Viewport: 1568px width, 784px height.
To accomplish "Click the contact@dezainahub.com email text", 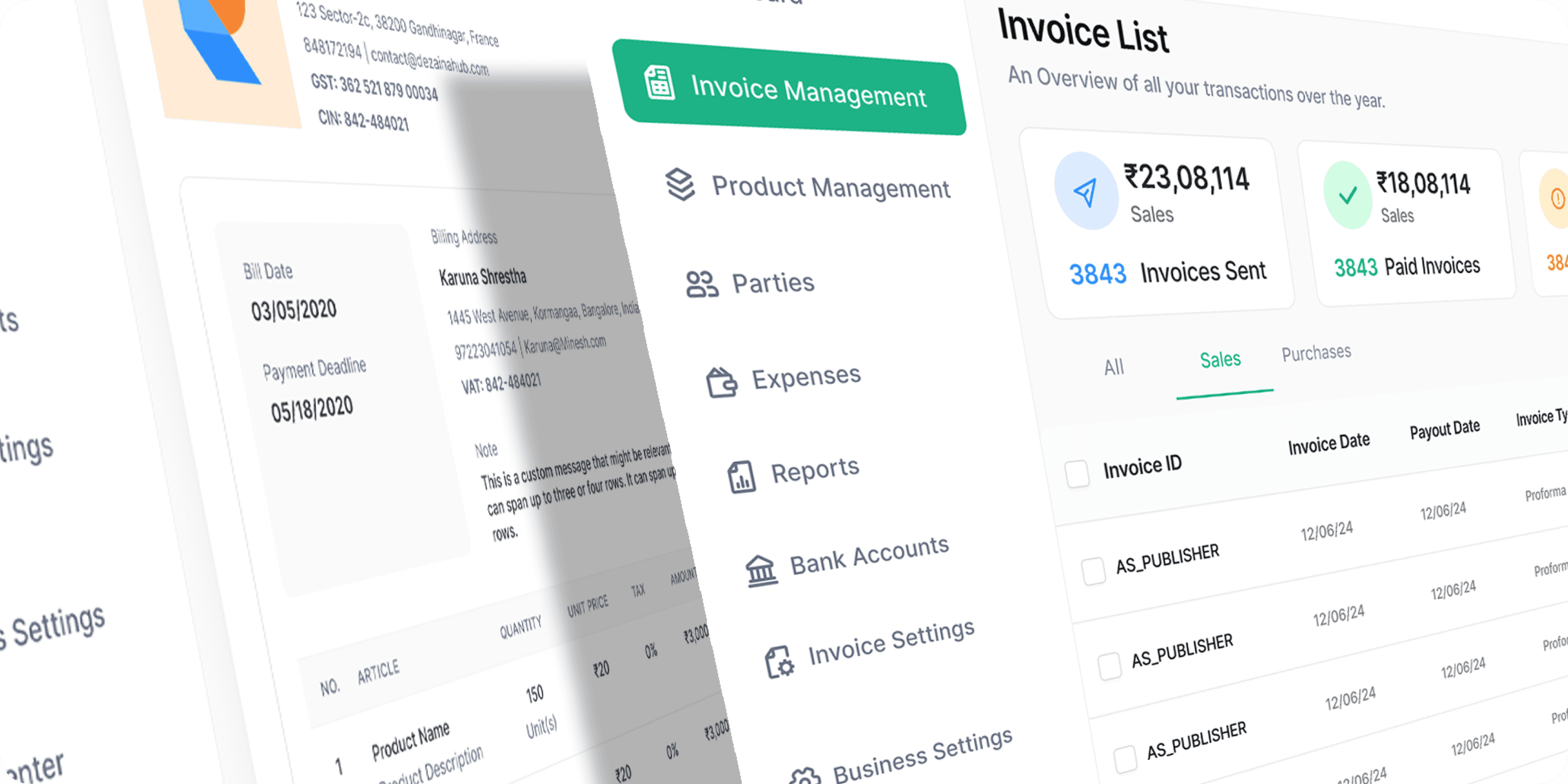I will click(x=430, y=62).
